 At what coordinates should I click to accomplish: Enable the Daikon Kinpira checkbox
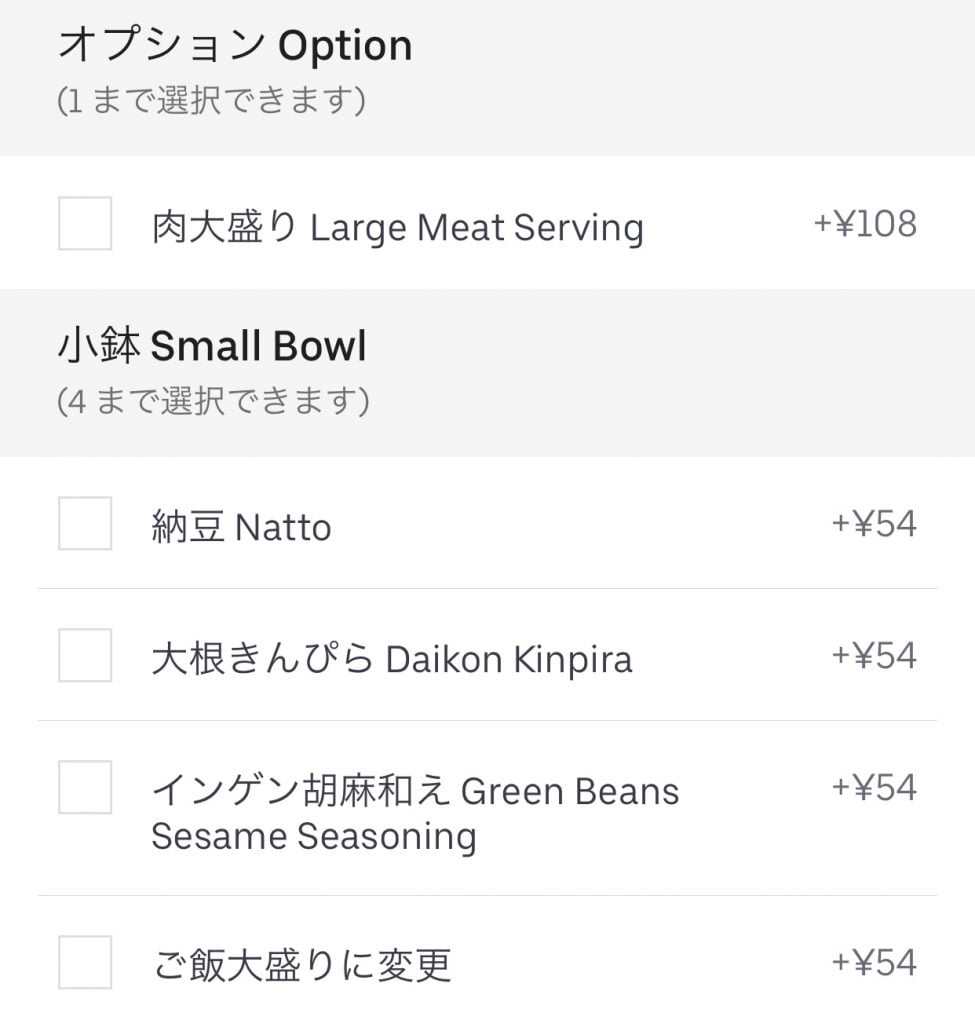point(85,655)
